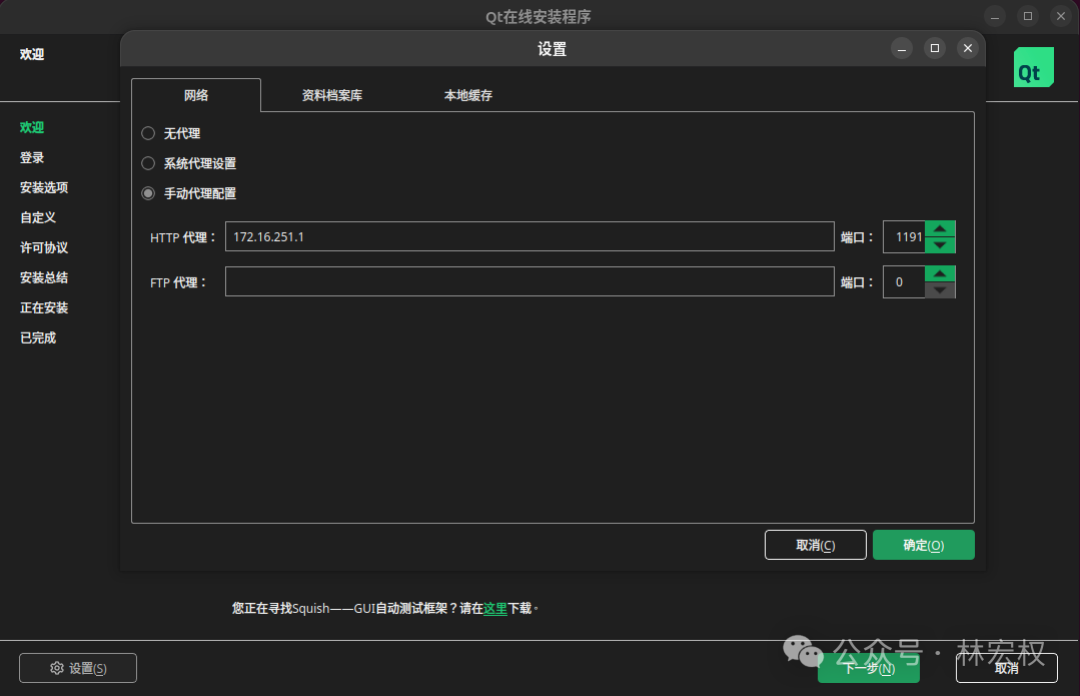Click the HTTP port value field 1191
The width and height of the screenshot is (1080, 696).
[x=904, y=236]
